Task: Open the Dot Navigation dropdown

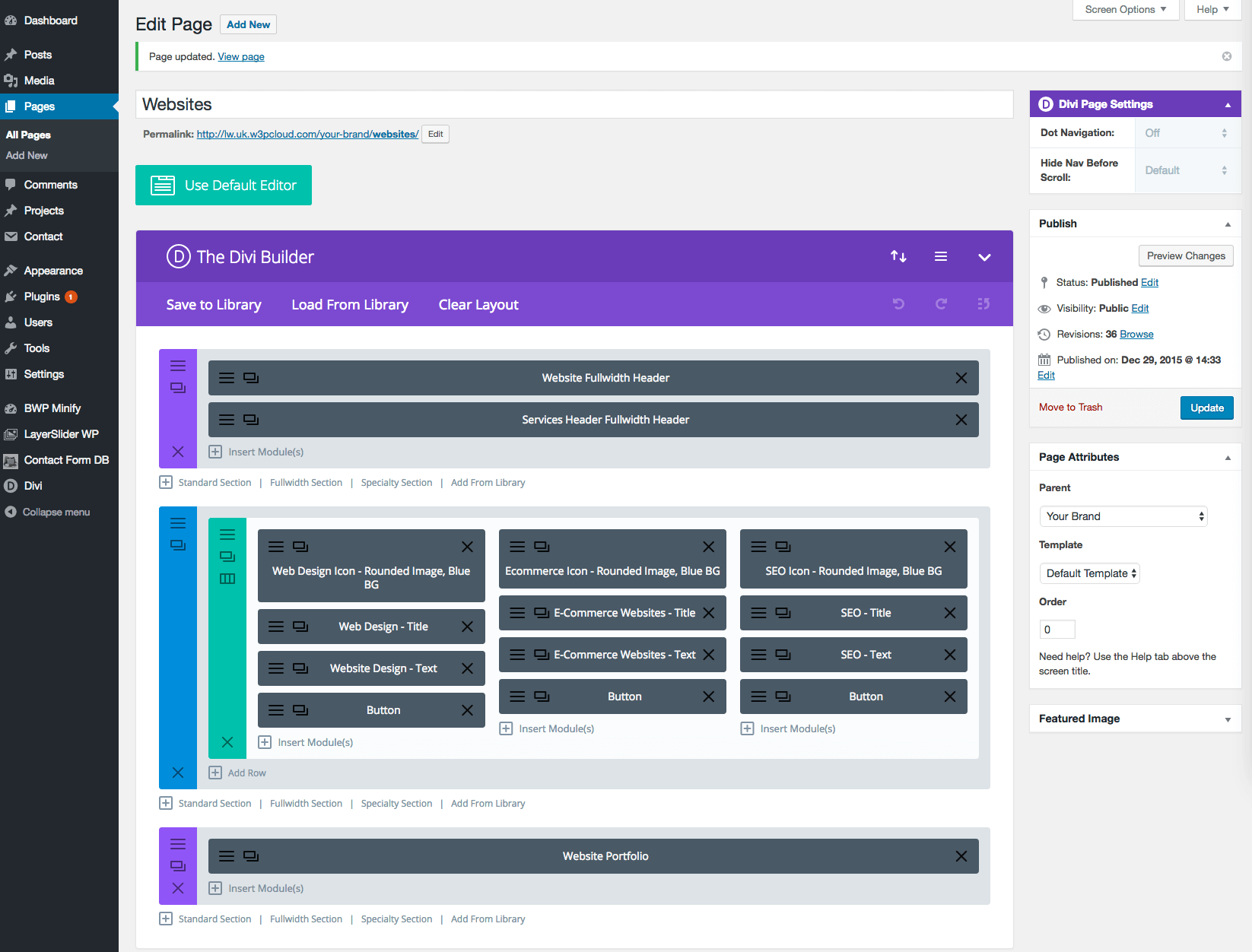Action: click(x=1187, y=133)
